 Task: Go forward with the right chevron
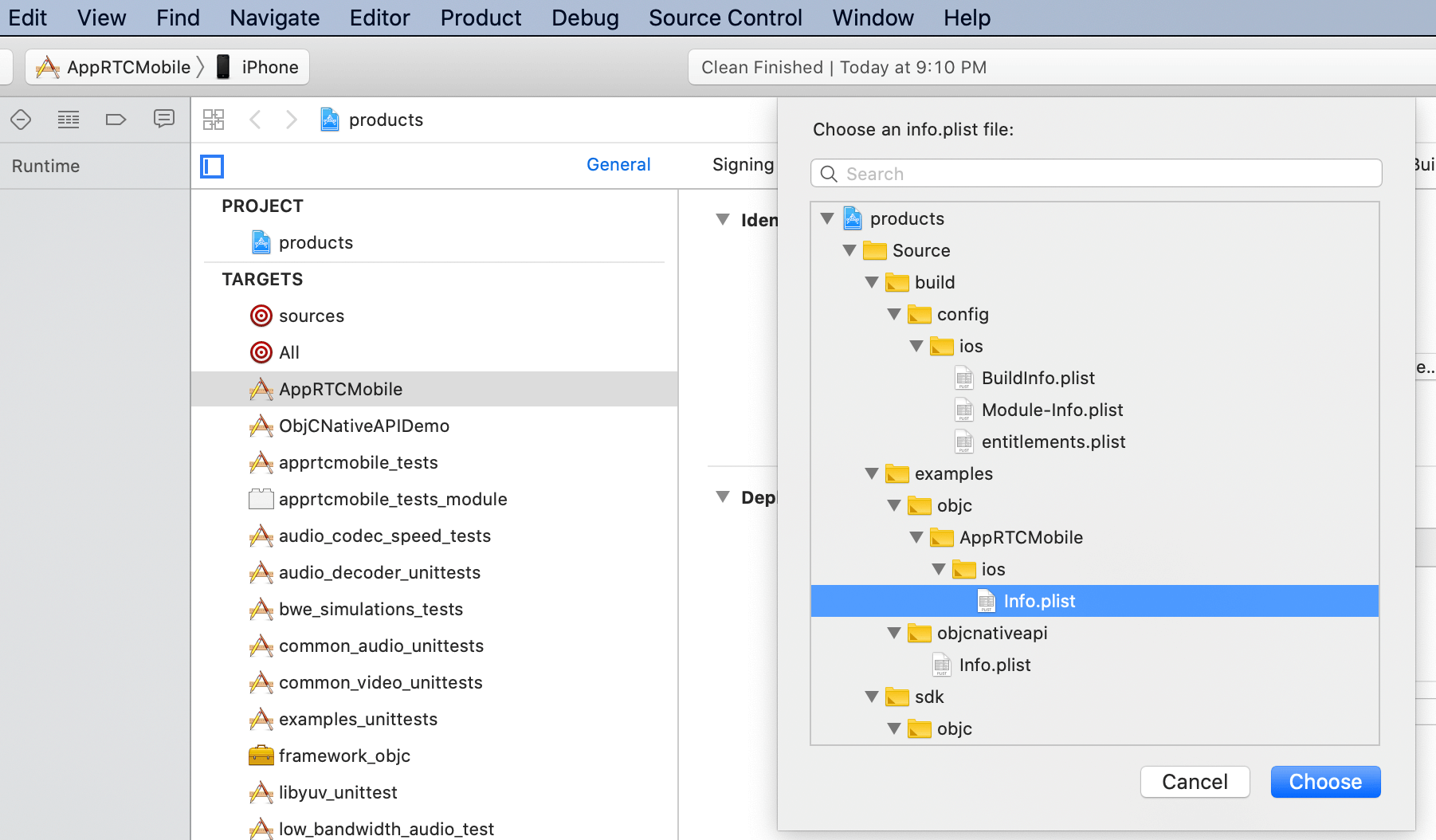tap(292, 120)
